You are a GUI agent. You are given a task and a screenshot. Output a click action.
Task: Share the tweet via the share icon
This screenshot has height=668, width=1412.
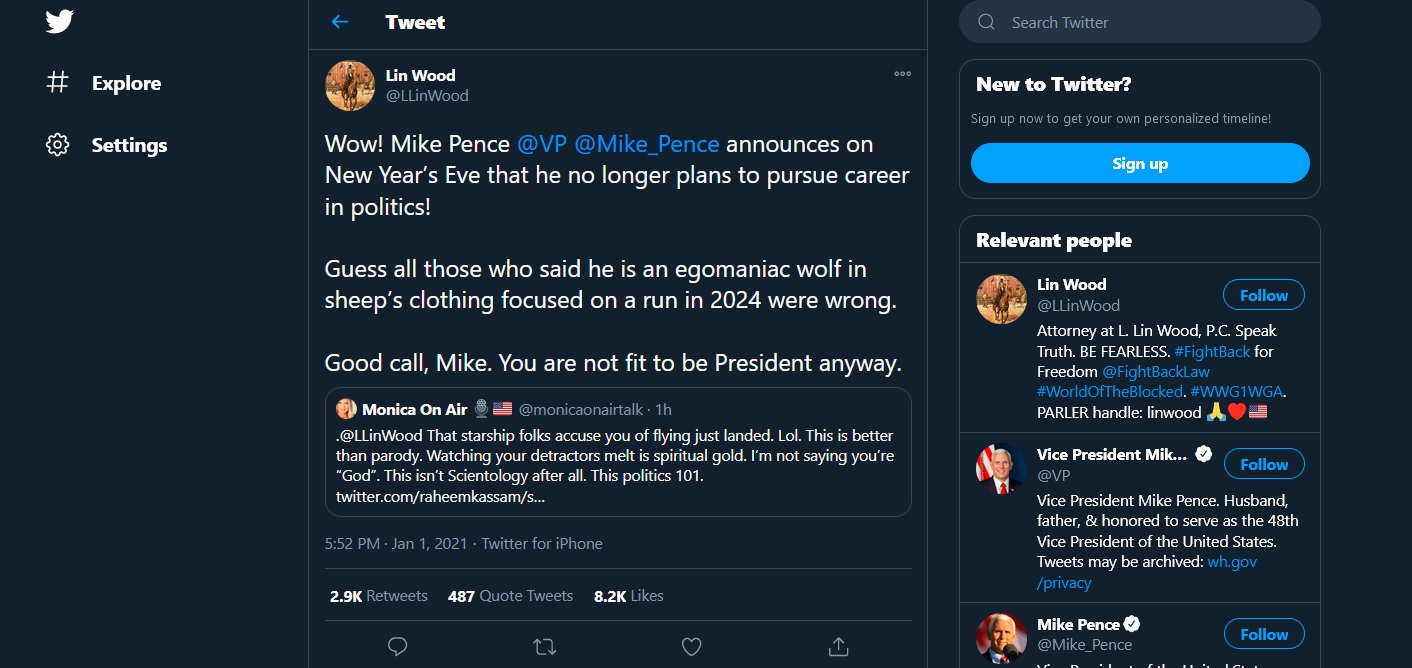[x=839, y=647]
